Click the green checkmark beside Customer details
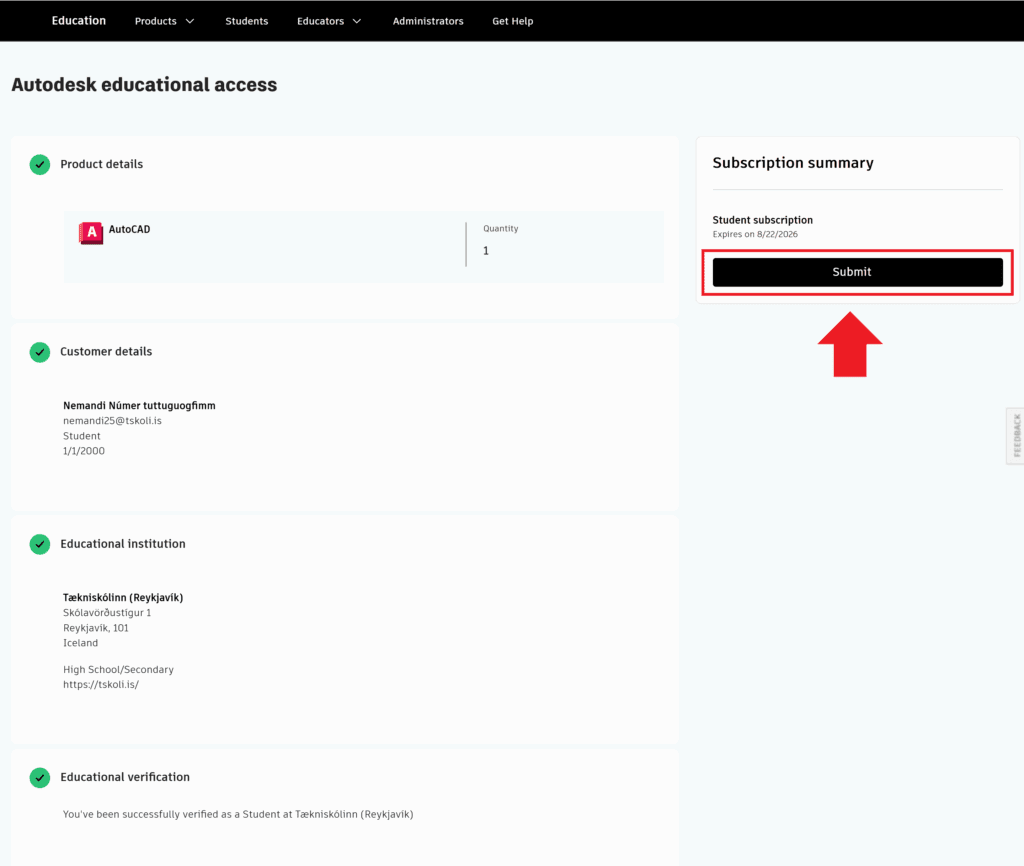1024x866 pixels. coord(40,352)
